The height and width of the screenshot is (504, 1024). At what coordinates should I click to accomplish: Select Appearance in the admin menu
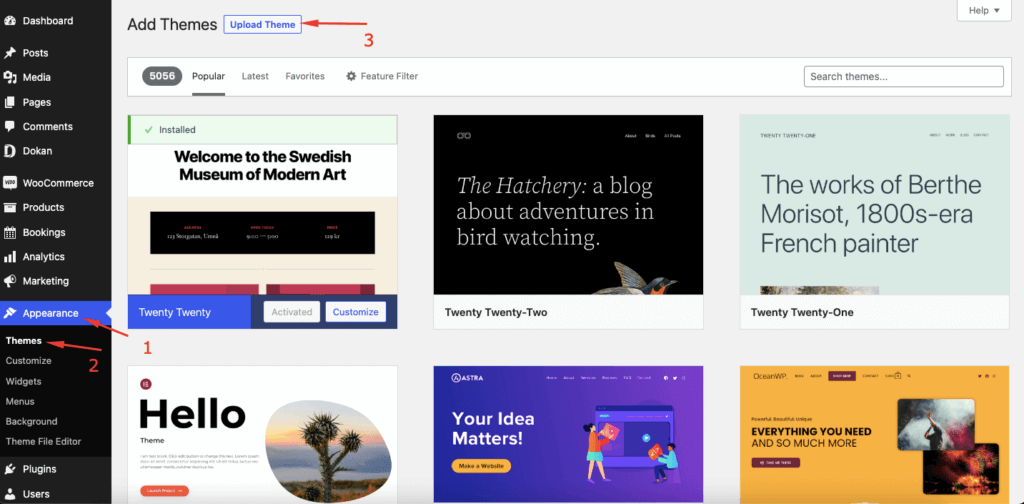tap(50, 313)
